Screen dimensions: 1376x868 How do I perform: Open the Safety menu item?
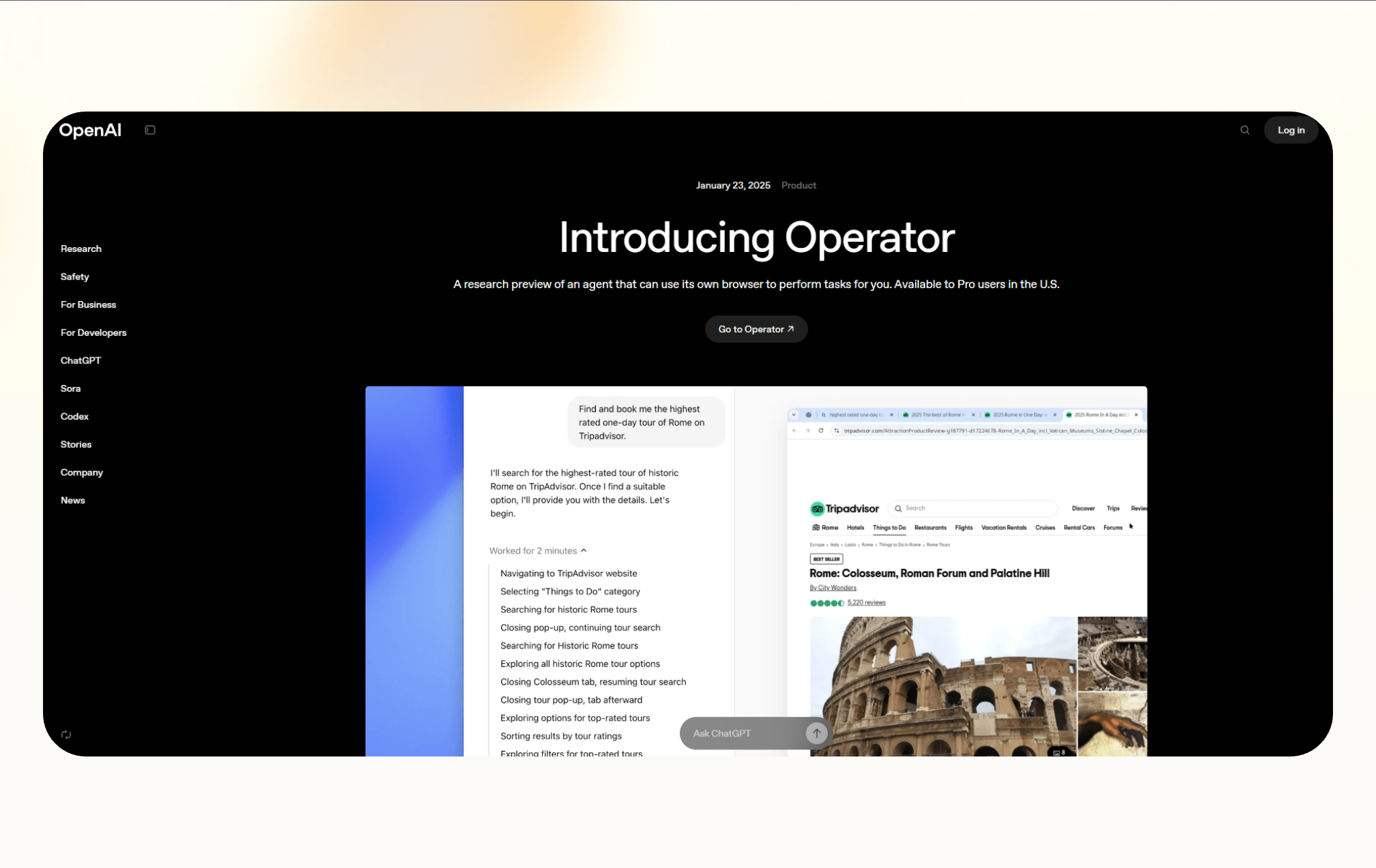coord(75,277)
